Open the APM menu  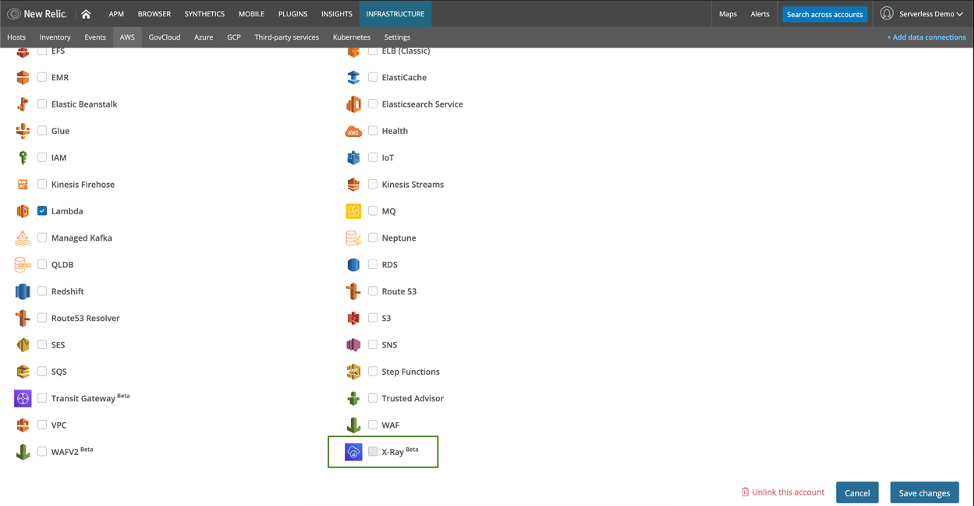click(x=116, y=14)
